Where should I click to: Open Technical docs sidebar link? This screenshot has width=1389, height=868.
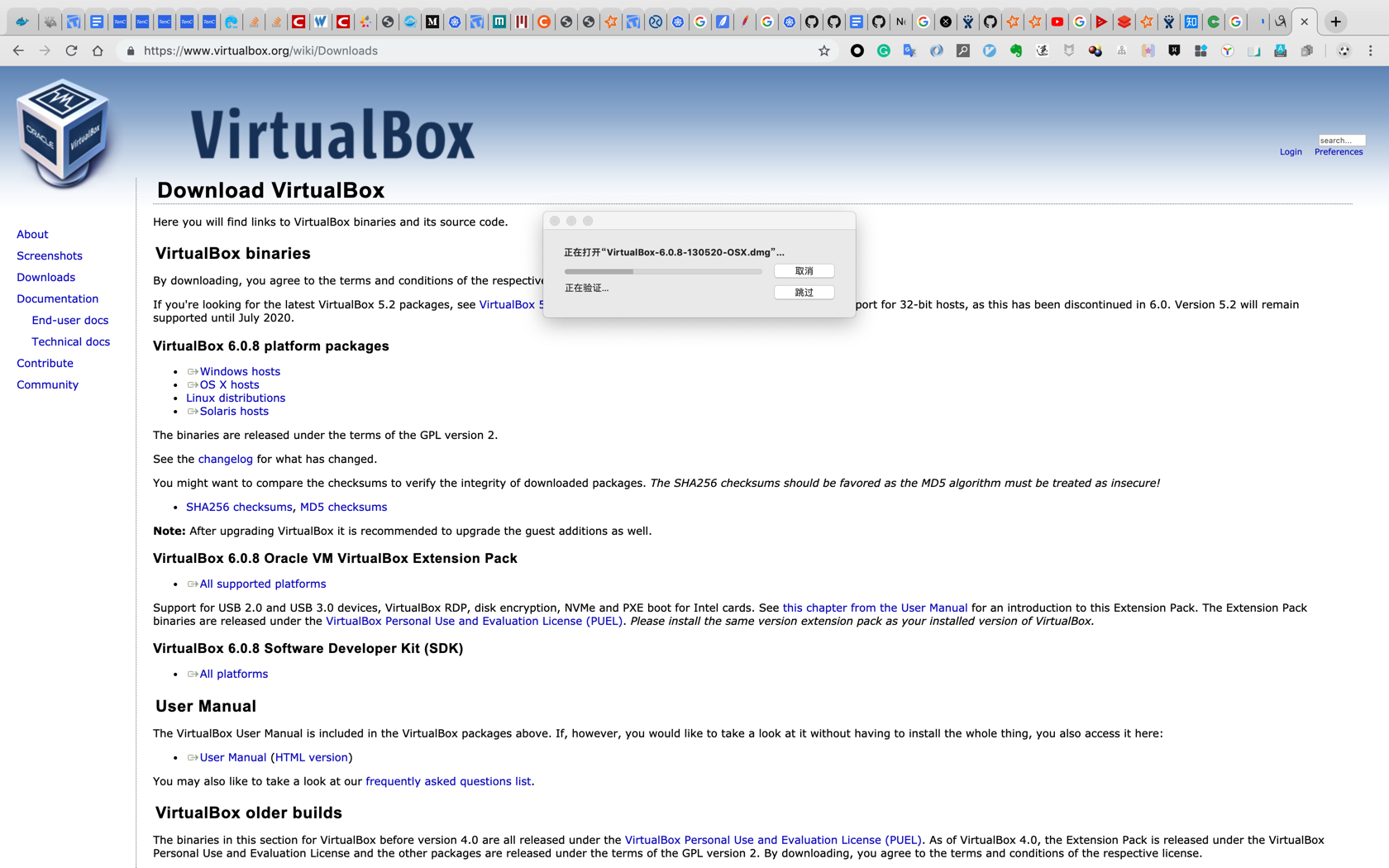point(70,342)
